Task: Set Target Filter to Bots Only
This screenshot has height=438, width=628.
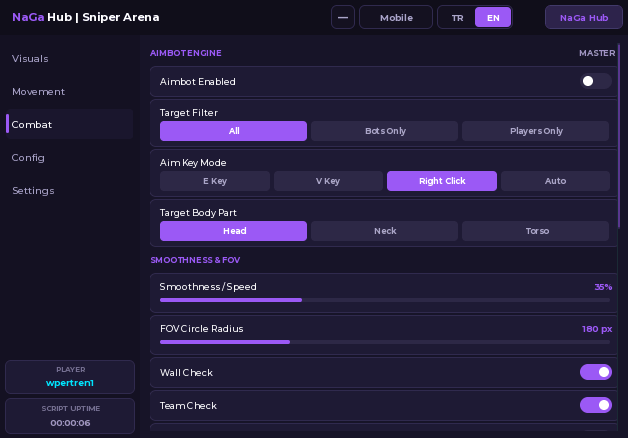Action: (384, 131)
